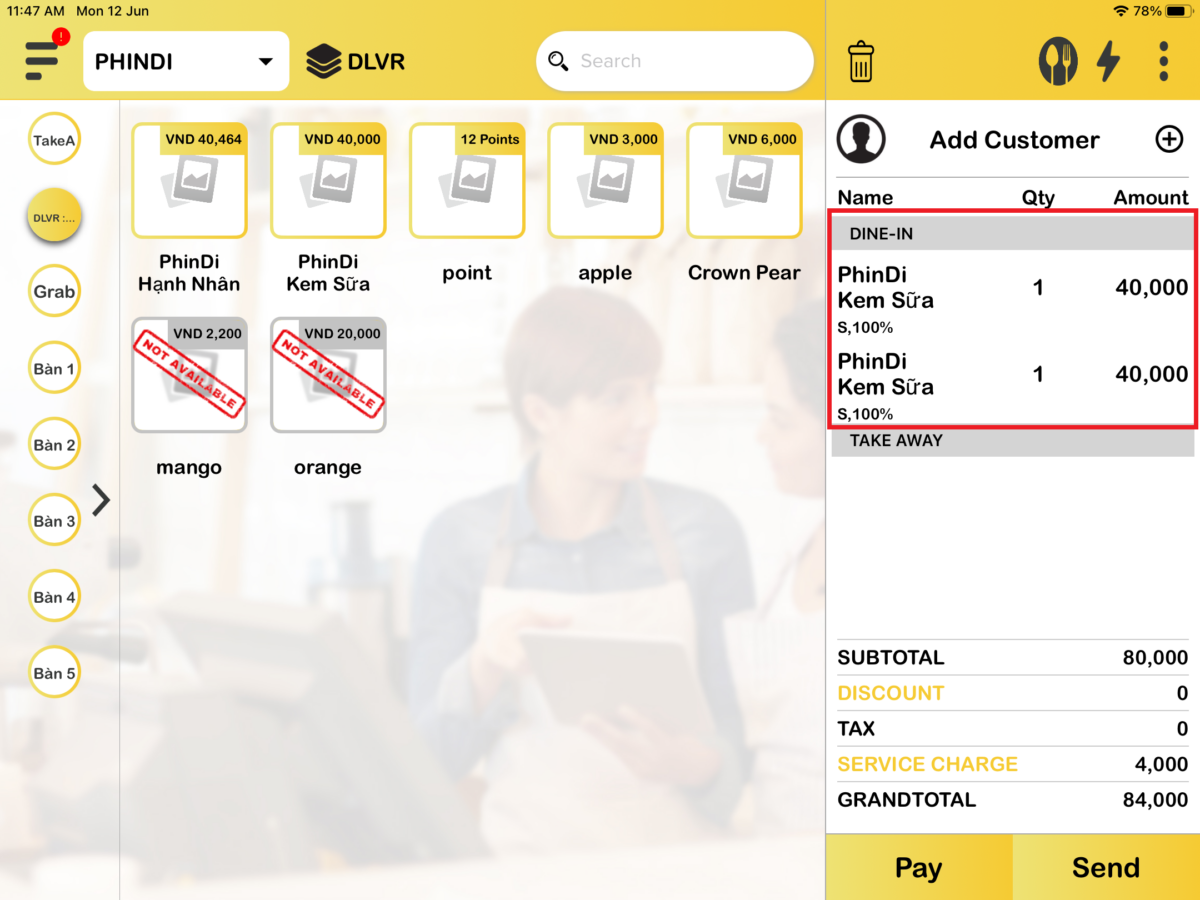Expand the side panel with the chevron arrow

pyautogui.click(x=100, y=499)
